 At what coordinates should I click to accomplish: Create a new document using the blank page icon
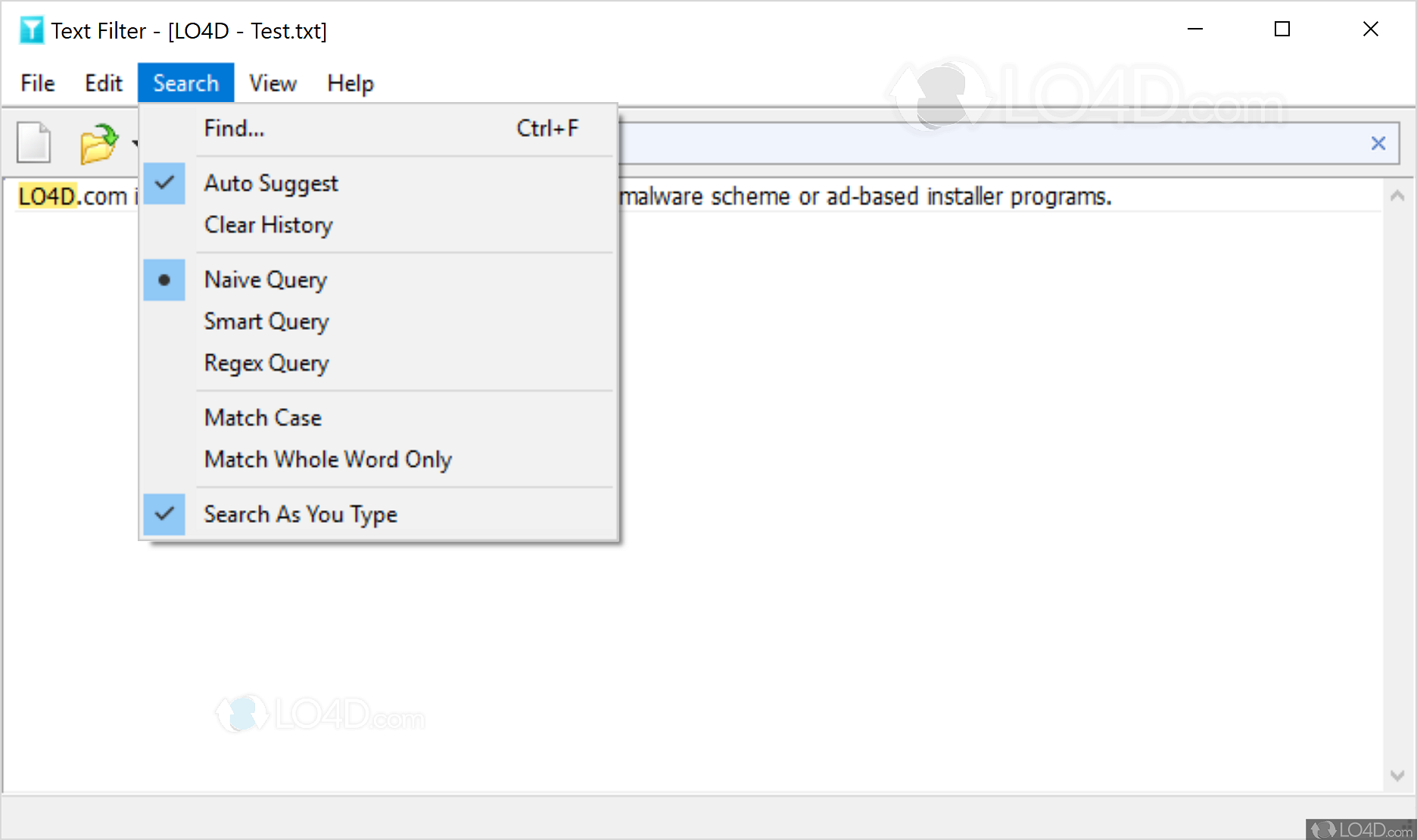(x=33, y=142)
